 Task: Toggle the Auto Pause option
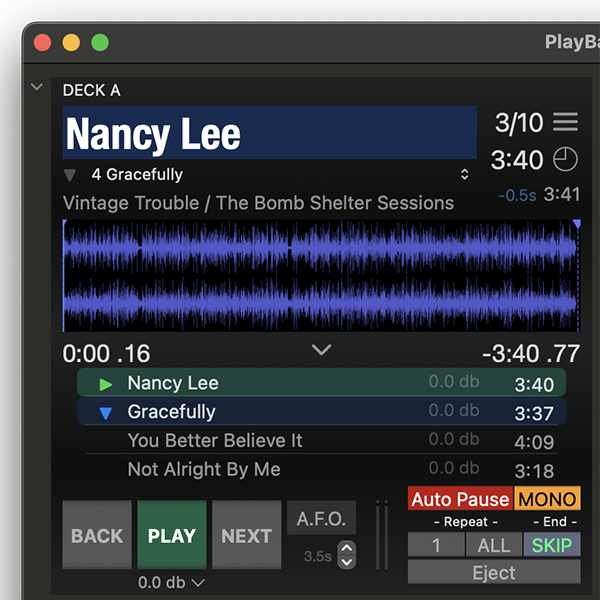(460, 499)
